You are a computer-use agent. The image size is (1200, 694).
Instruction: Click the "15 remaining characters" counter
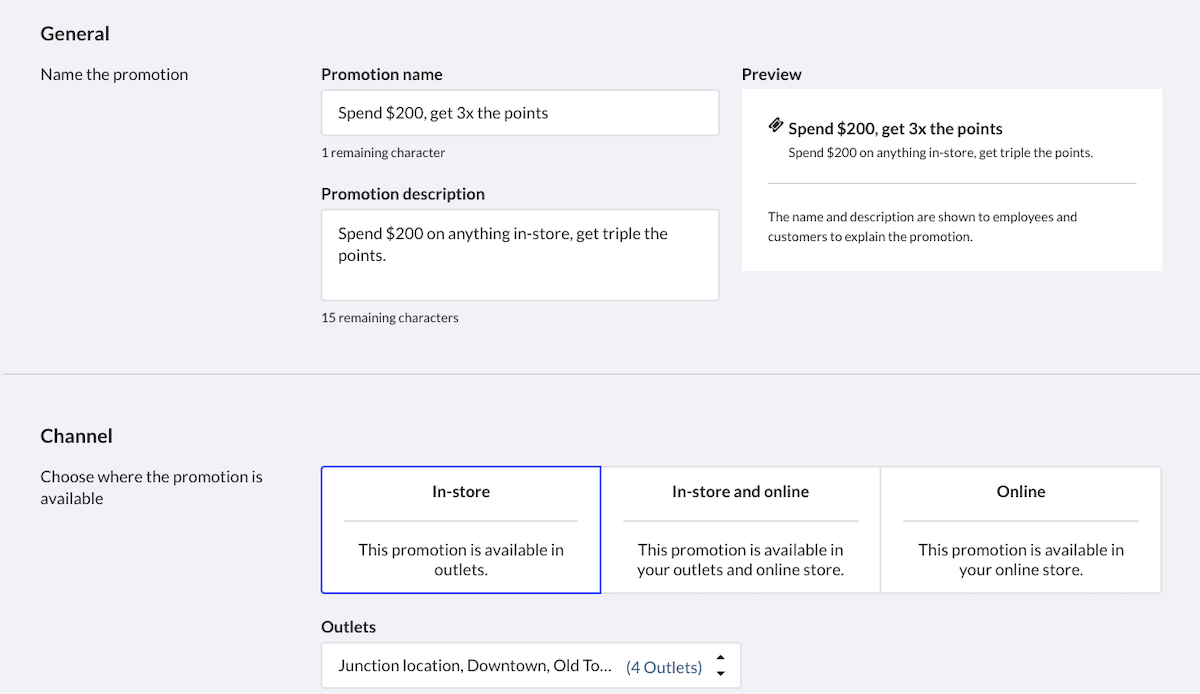[389, 318]
